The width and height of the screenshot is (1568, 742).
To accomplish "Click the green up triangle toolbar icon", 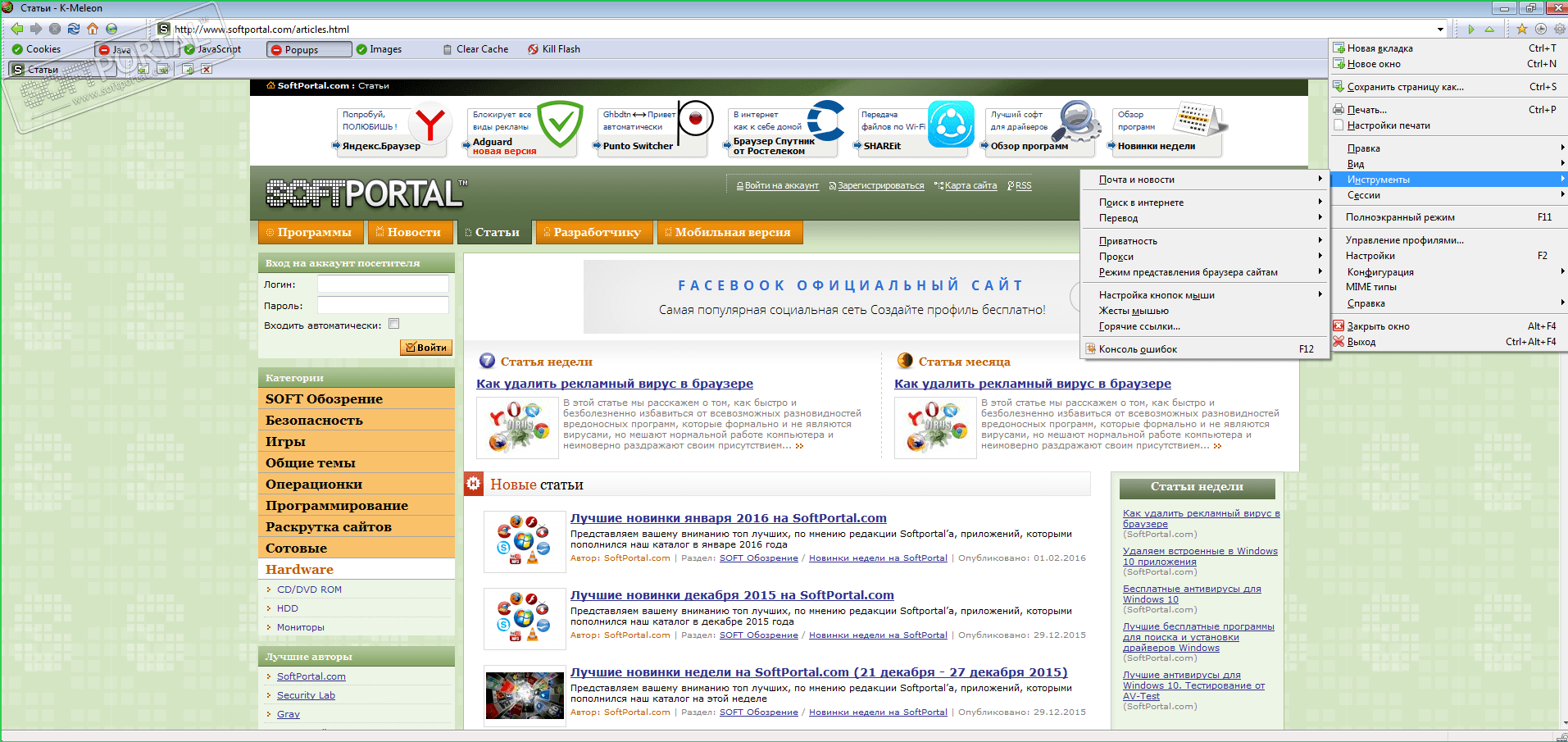I will click(1489, 30).
